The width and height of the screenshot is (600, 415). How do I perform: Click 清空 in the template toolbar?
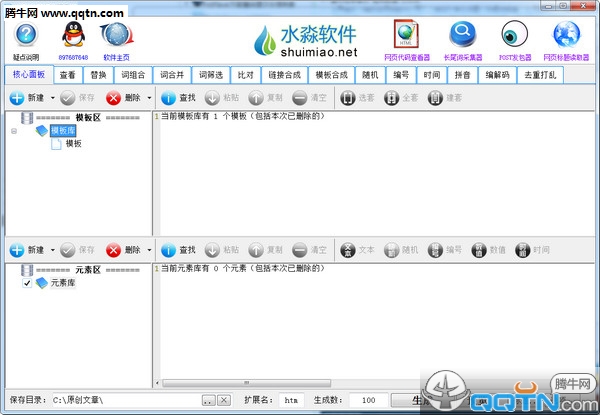coord(309,98)
